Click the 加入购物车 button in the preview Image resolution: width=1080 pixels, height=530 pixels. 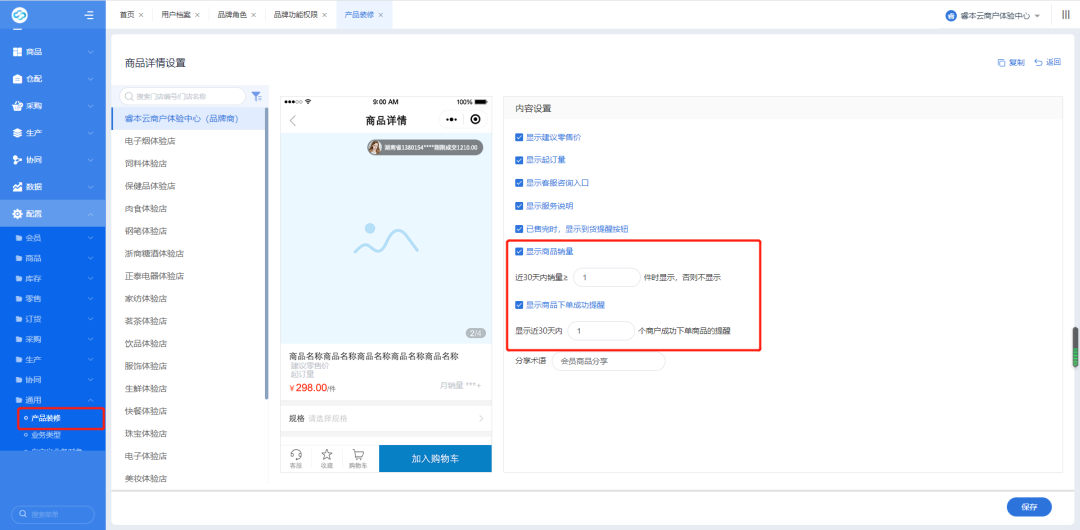click(435, 458)
